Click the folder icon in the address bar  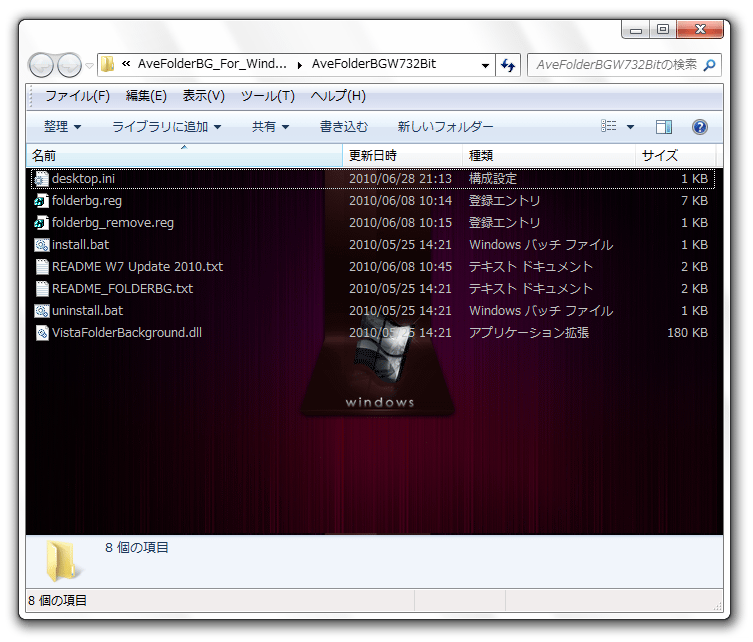pos(108,64)
